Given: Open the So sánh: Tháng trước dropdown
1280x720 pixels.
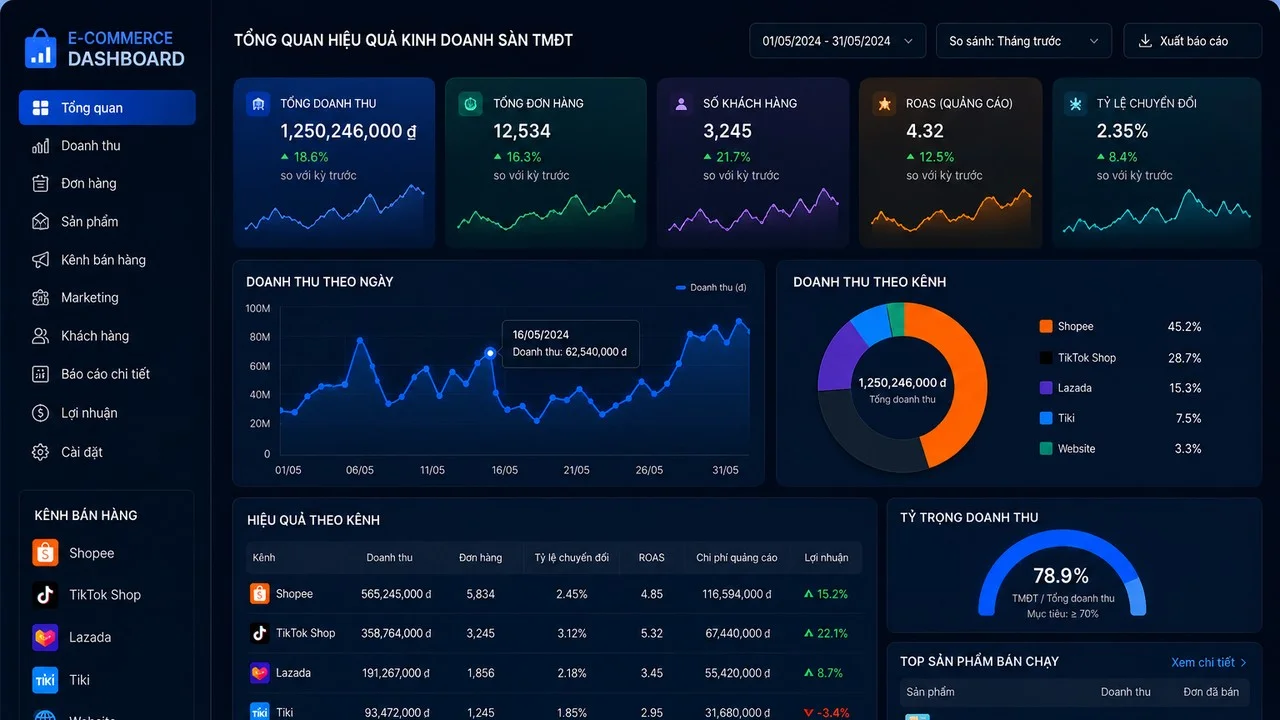Looking at the screenshot, I should coord(1024,41).
